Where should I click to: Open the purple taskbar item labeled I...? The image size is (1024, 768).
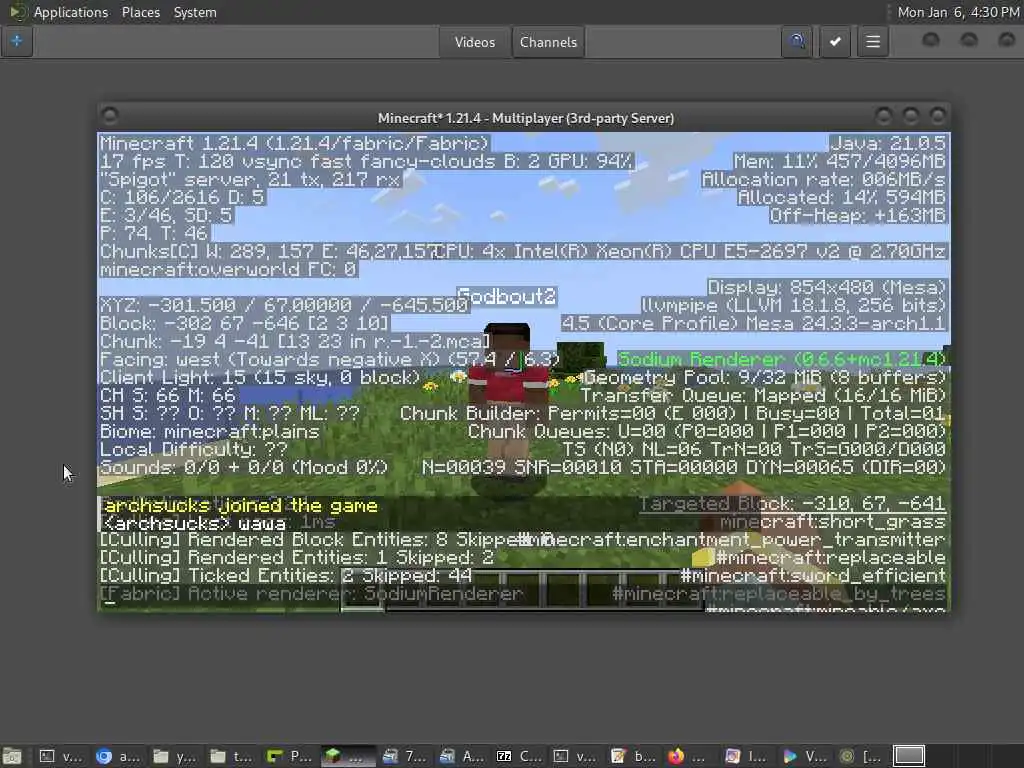coord(746,756)
